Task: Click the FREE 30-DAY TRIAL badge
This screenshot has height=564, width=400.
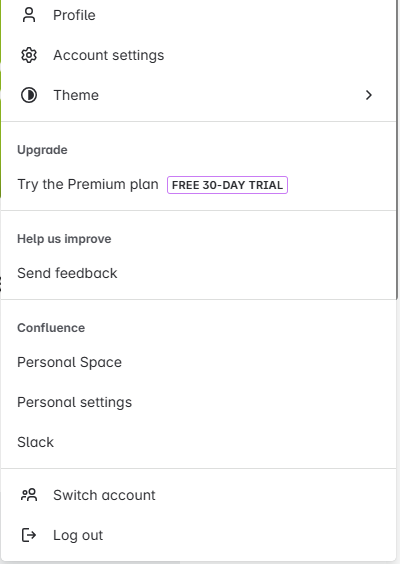Action: (x=227, y=185)
